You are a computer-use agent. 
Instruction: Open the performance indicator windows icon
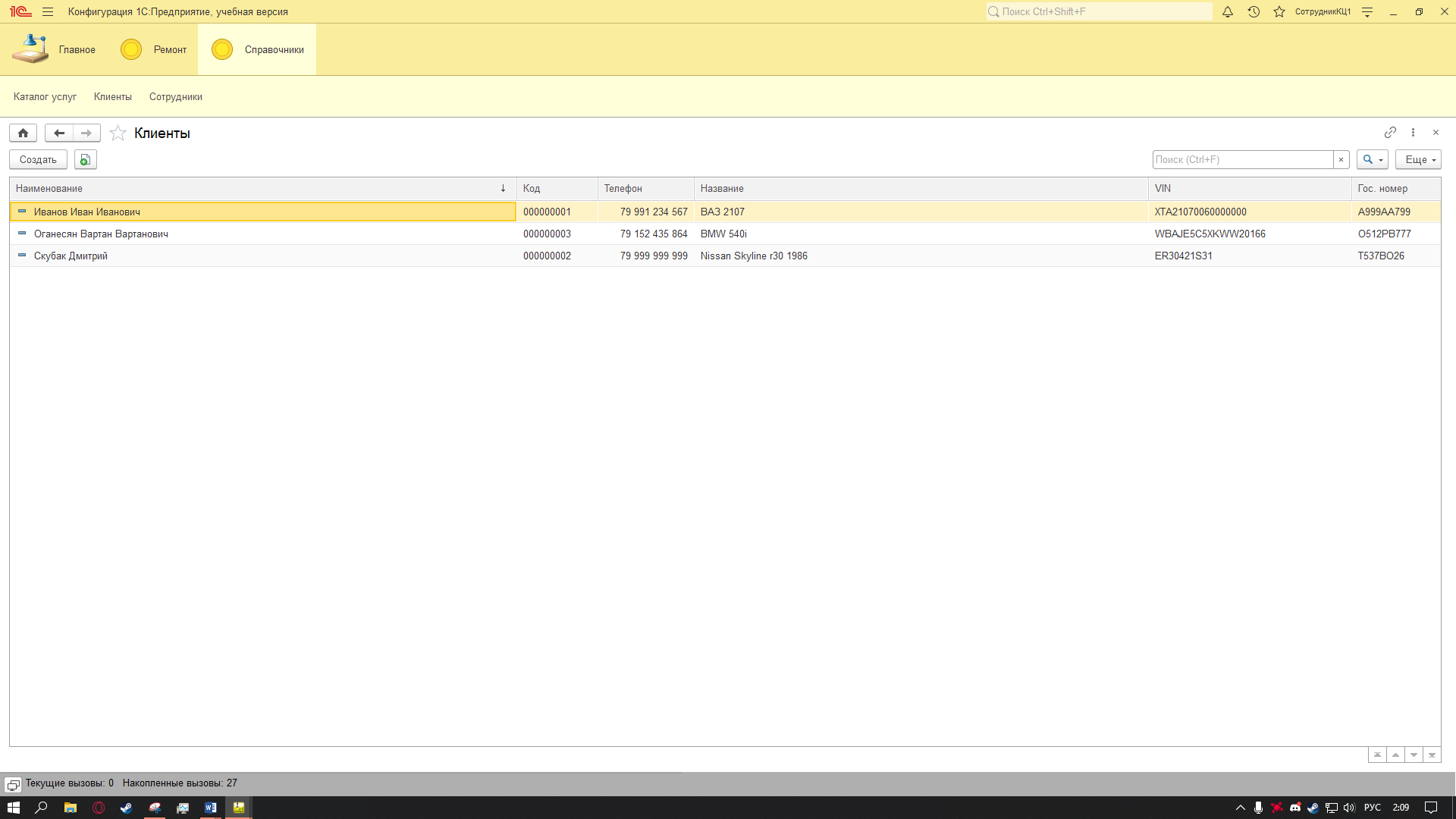(13, 785)
